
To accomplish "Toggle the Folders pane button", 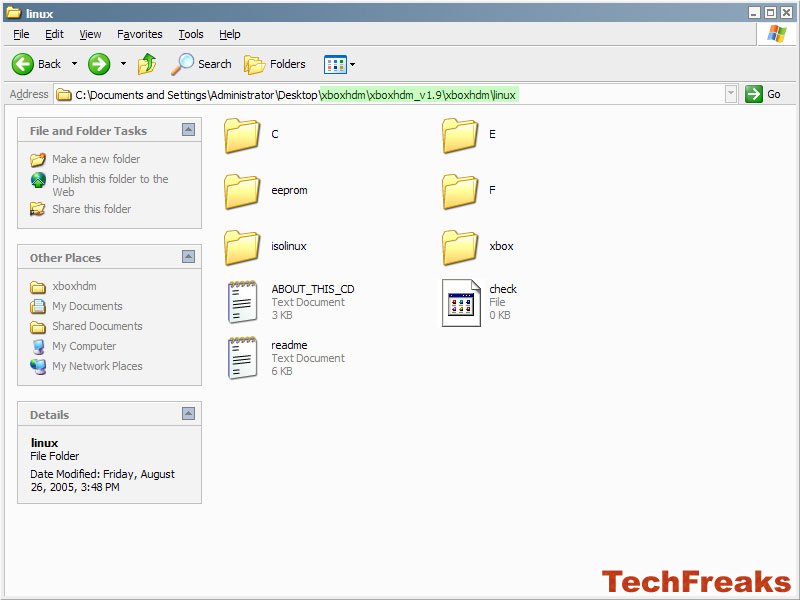I will [274, 64].
